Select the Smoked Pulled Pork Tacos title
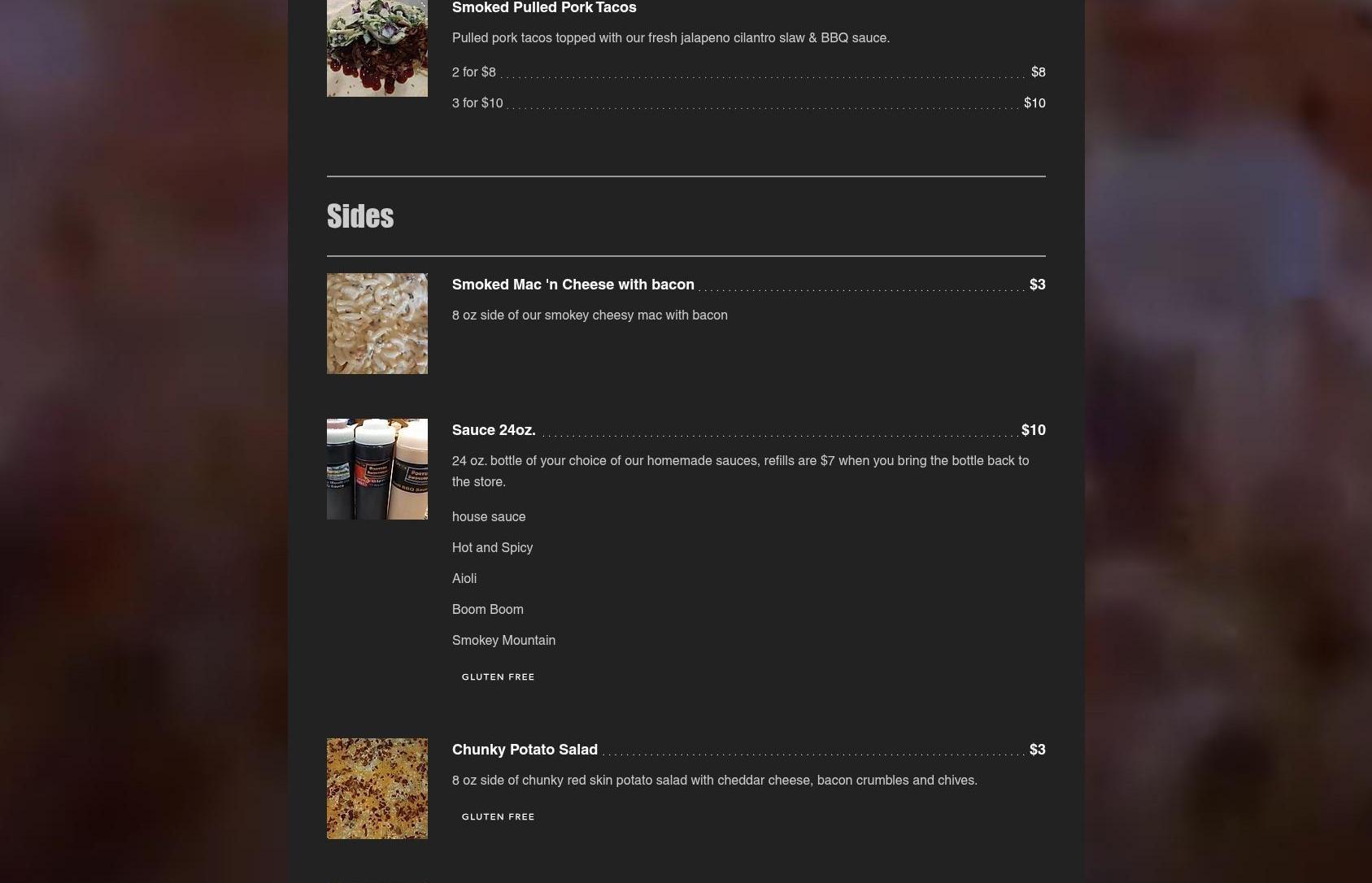The image size is (1372, 883). [544, 7]
